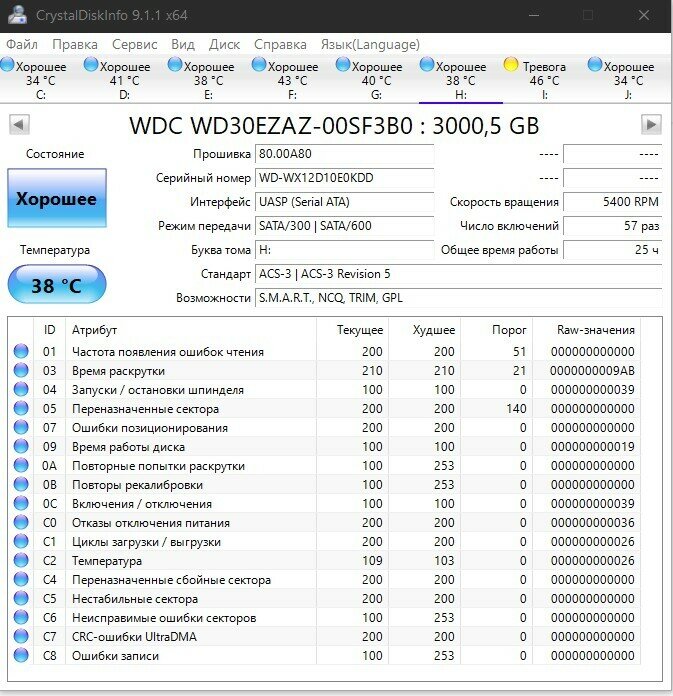Click serial number field WD-WX12D10E0KDD
This screenshot has width=673, height=696.
tap(344, 178)
